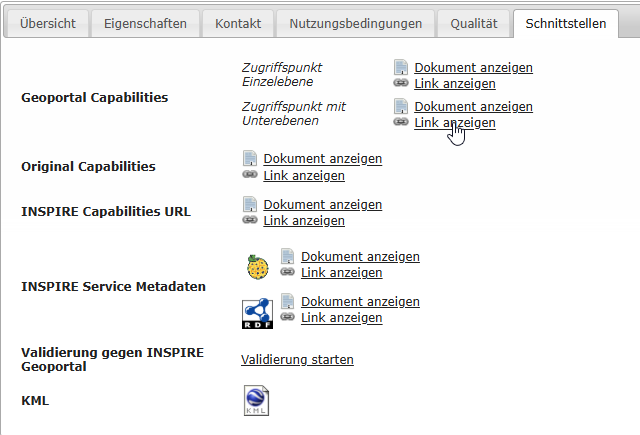This screenshot has width=640, height=435.
Task: Click Dokument anzeigen for INSPIRE Capabilities URL
Action: click(x=322, y=204)
